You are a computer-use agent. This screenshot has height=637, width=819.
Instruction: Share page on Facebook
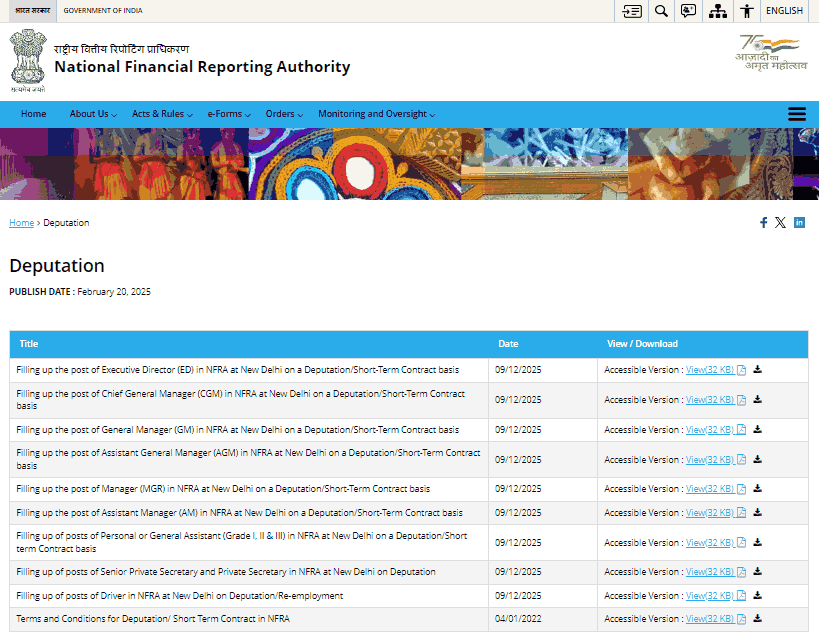coord(763,223)
